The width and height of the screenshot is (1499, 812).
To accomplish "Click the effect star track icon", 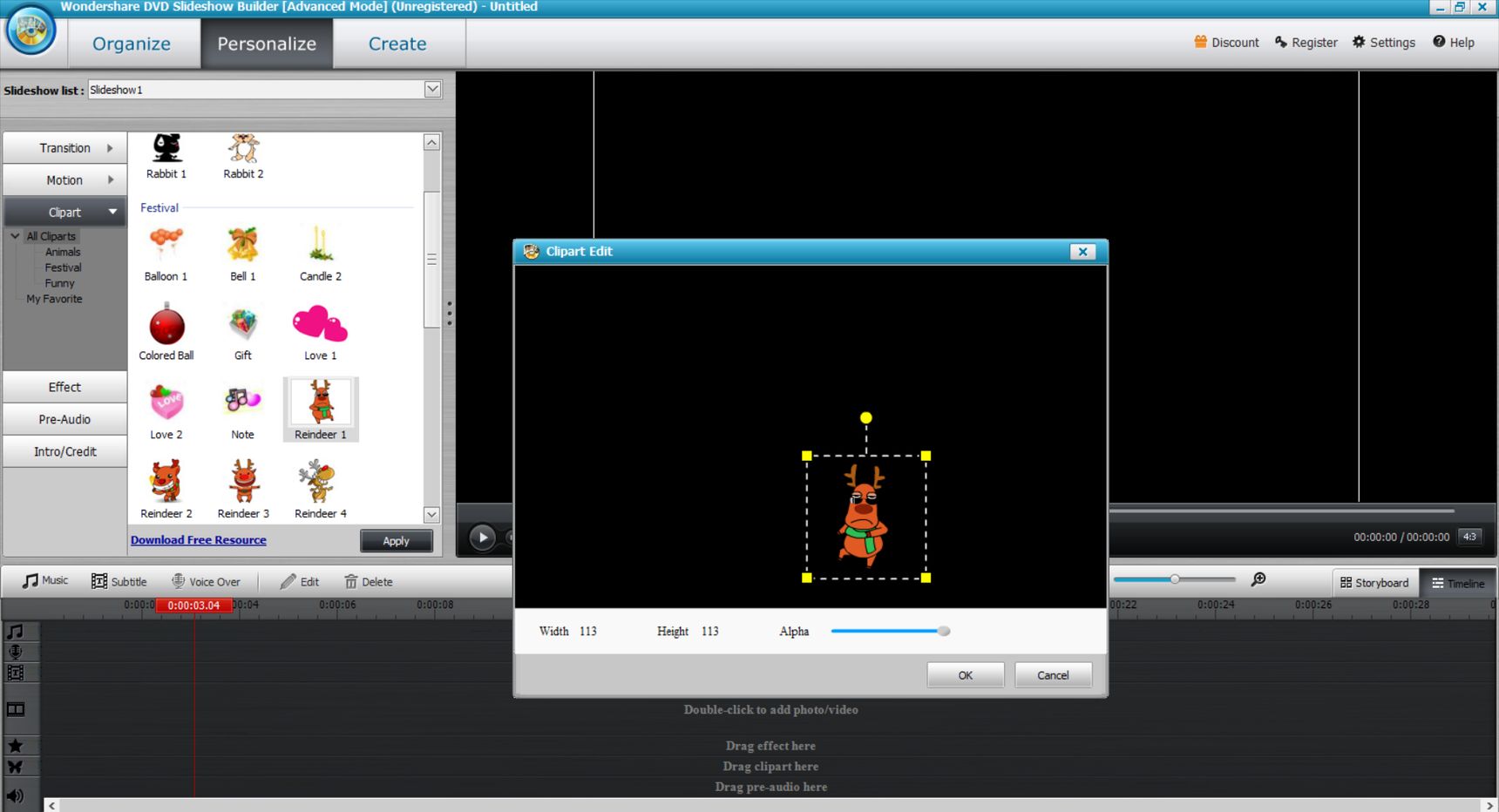I will pyautogui.click(x=15, y=745).
